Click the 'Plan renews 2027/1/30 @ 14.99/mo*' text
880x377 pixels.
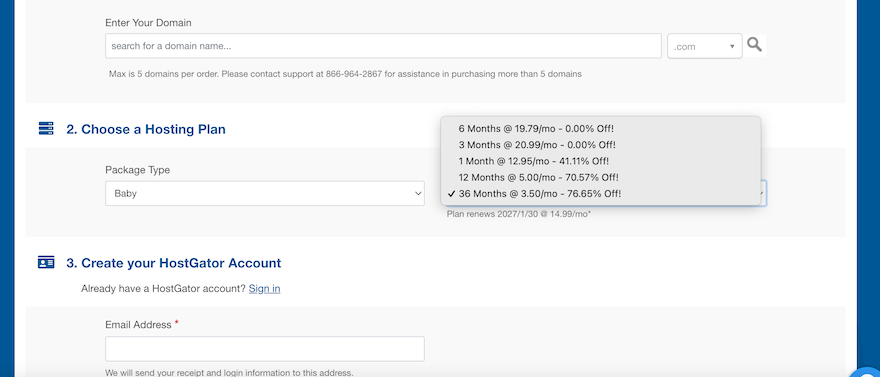pyautogui.click(x=519, y=214)
